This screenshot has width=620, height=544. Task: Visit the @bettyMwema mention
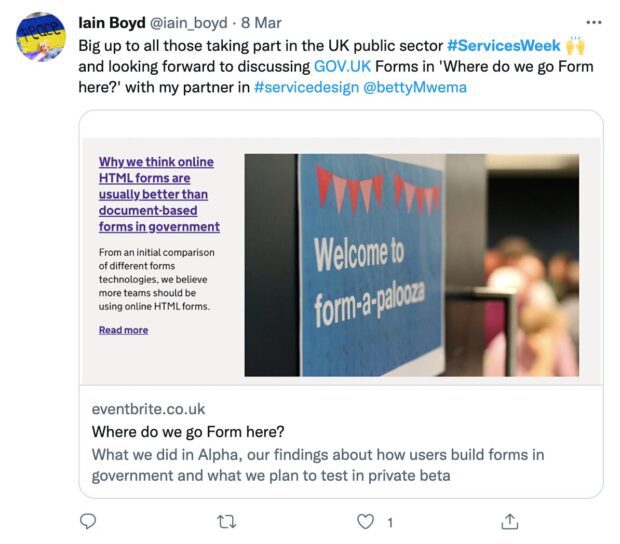[x=414, y=87]
